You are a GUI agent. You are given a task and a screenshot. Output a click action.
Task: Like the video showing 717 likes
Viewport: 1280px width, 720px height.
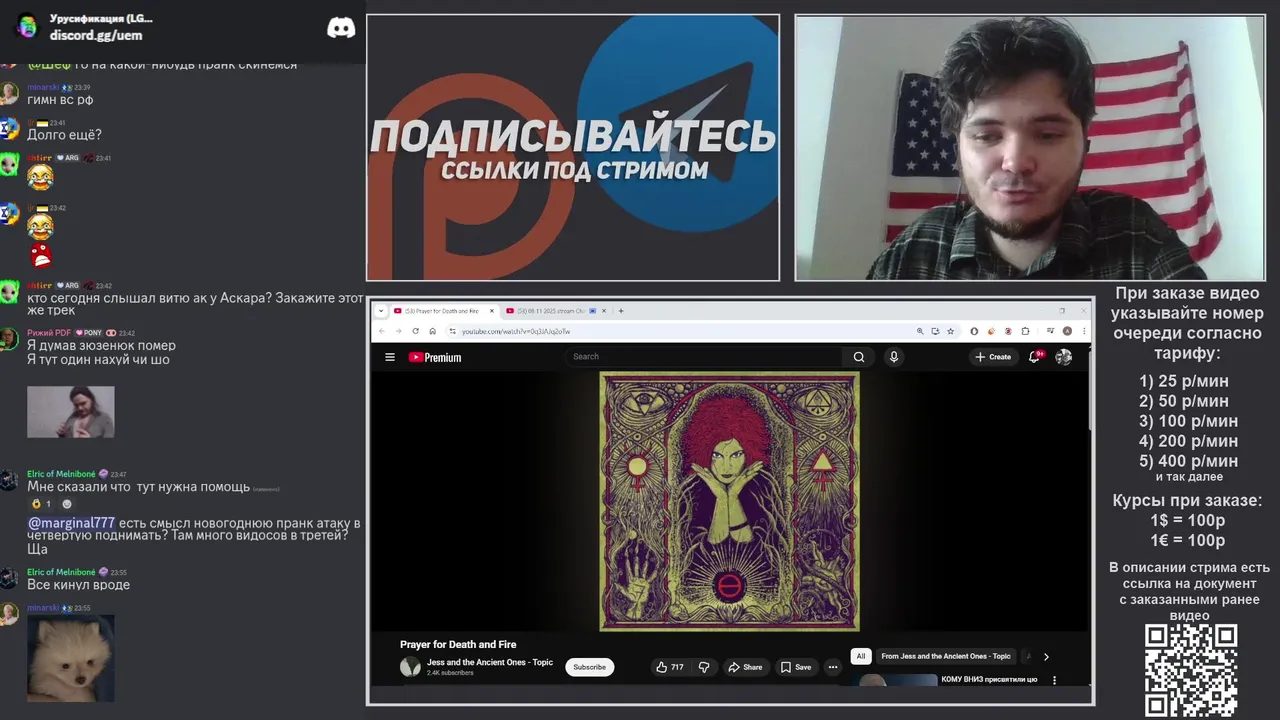point(670,667)
